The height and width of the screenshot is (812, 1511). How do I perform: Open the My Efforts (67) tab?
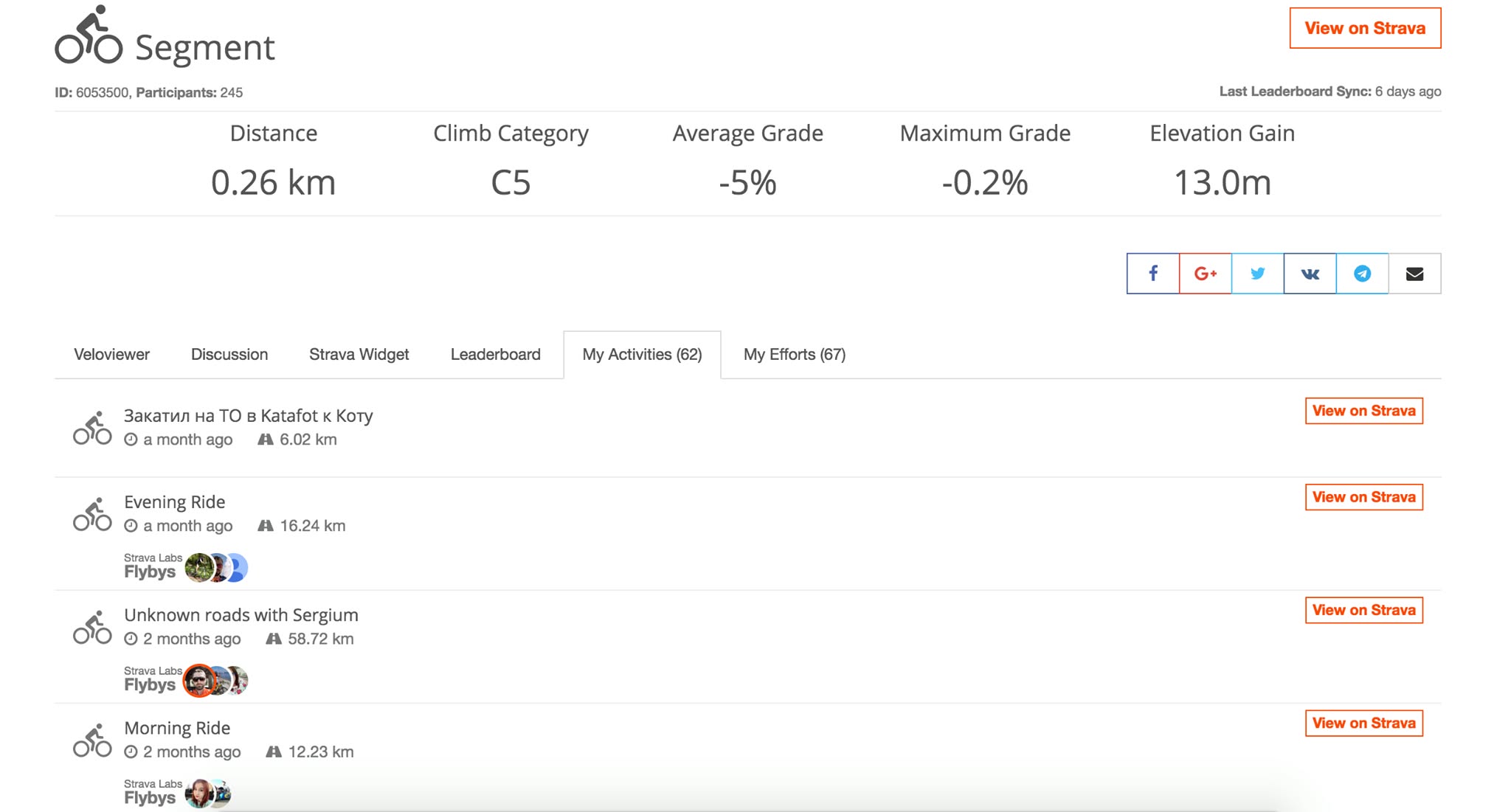[x=794, y=355]
